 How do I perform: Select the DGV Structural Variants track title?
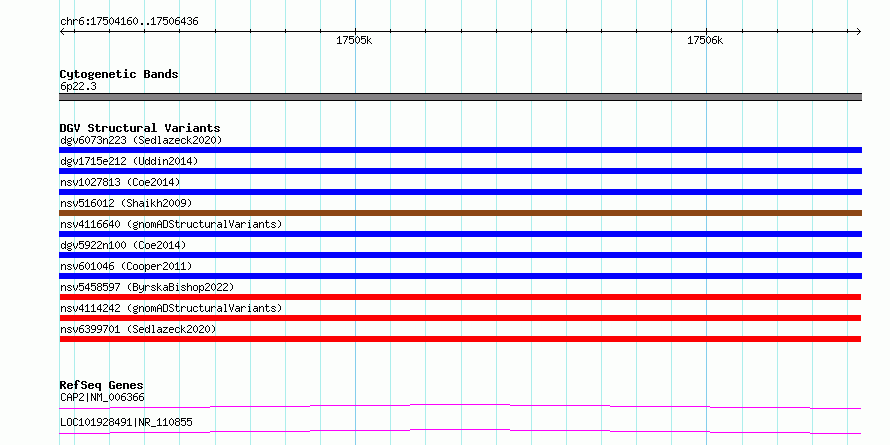(x=140, y=128)
